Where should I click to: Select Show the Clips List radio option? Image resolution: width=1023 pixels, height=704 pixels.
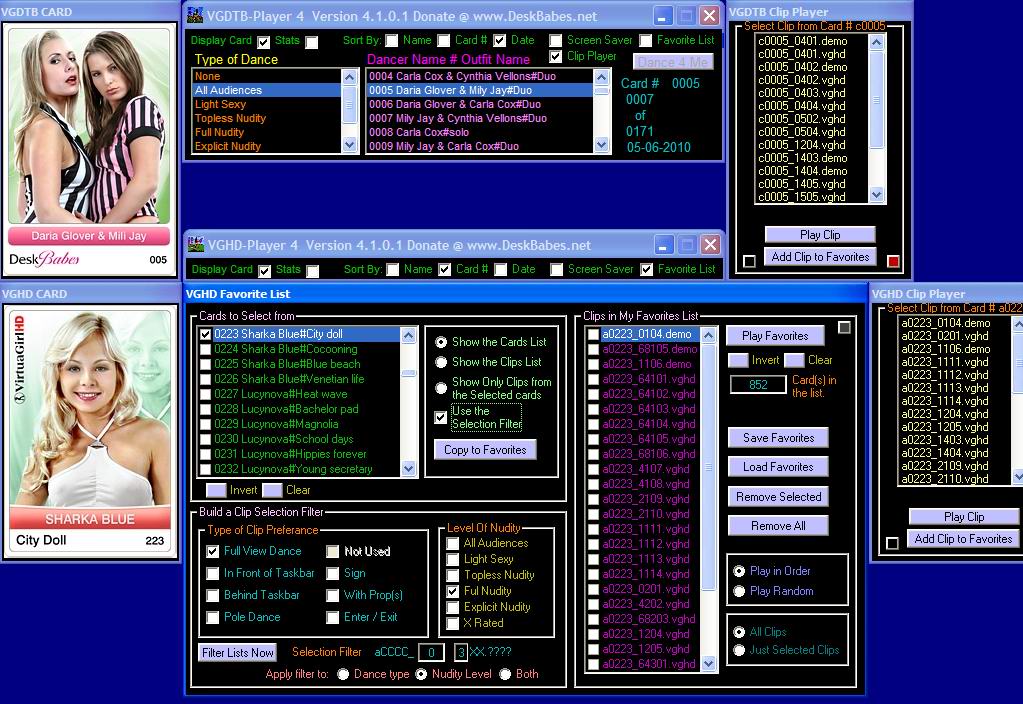(441, 362)
